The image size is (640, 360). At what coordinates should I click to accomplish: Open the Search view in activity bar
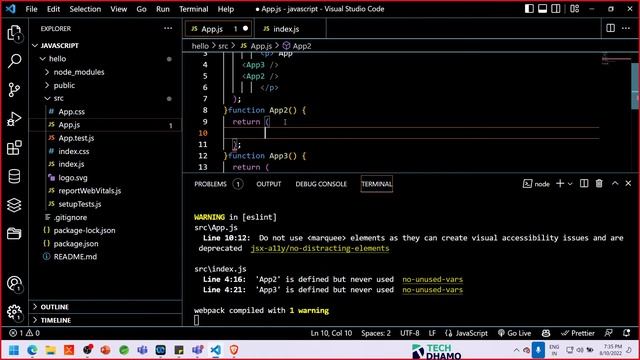[14, 61]
